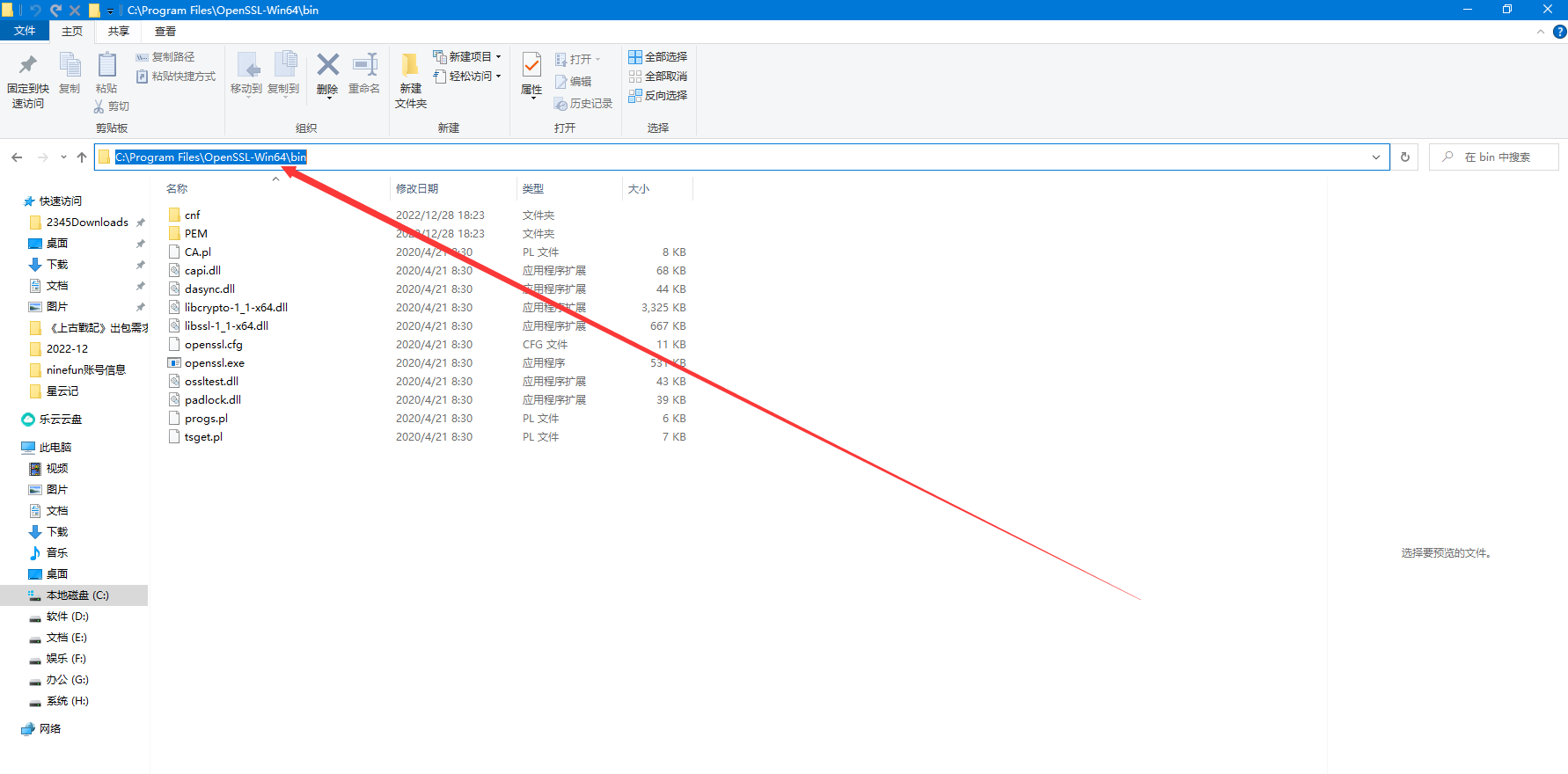Sort by the Size column header
The width and height of the screenshot is (1568, 774).
(x=639, y=189)
